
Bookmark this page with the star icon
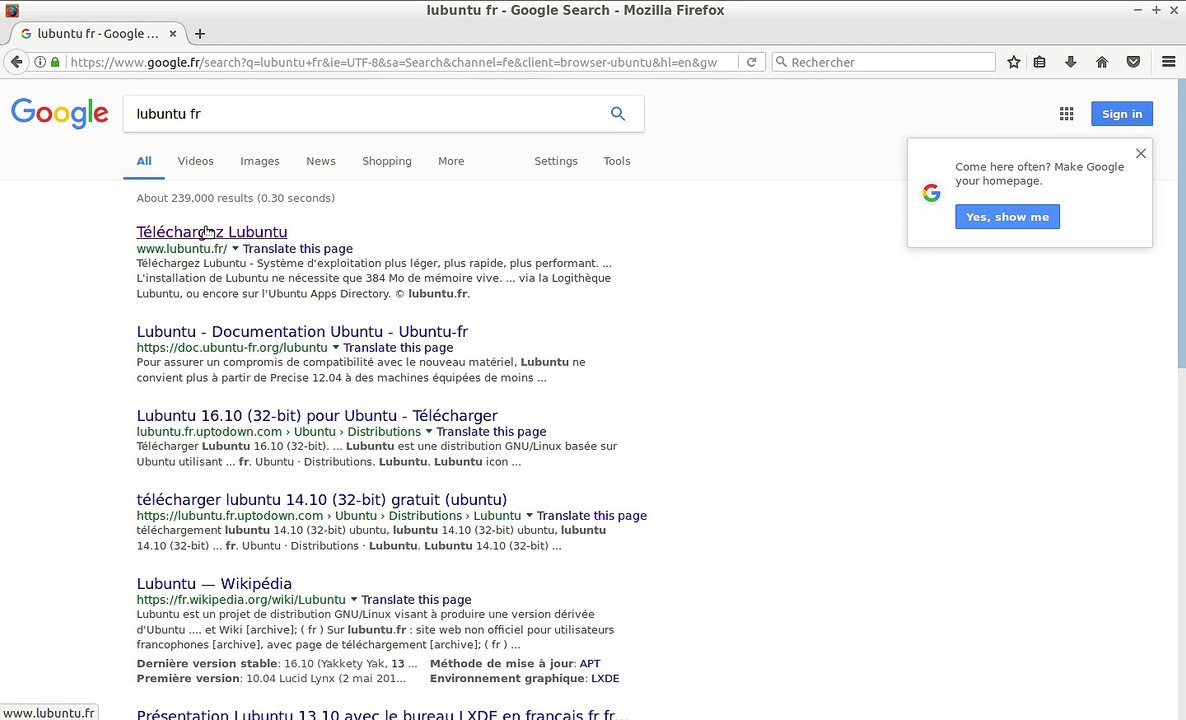1014,62
